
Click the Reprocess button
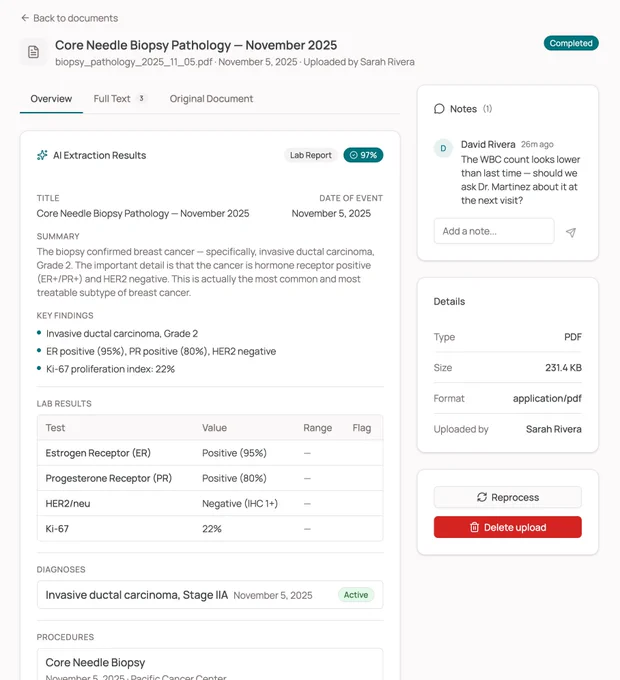[x=508, y=497]
